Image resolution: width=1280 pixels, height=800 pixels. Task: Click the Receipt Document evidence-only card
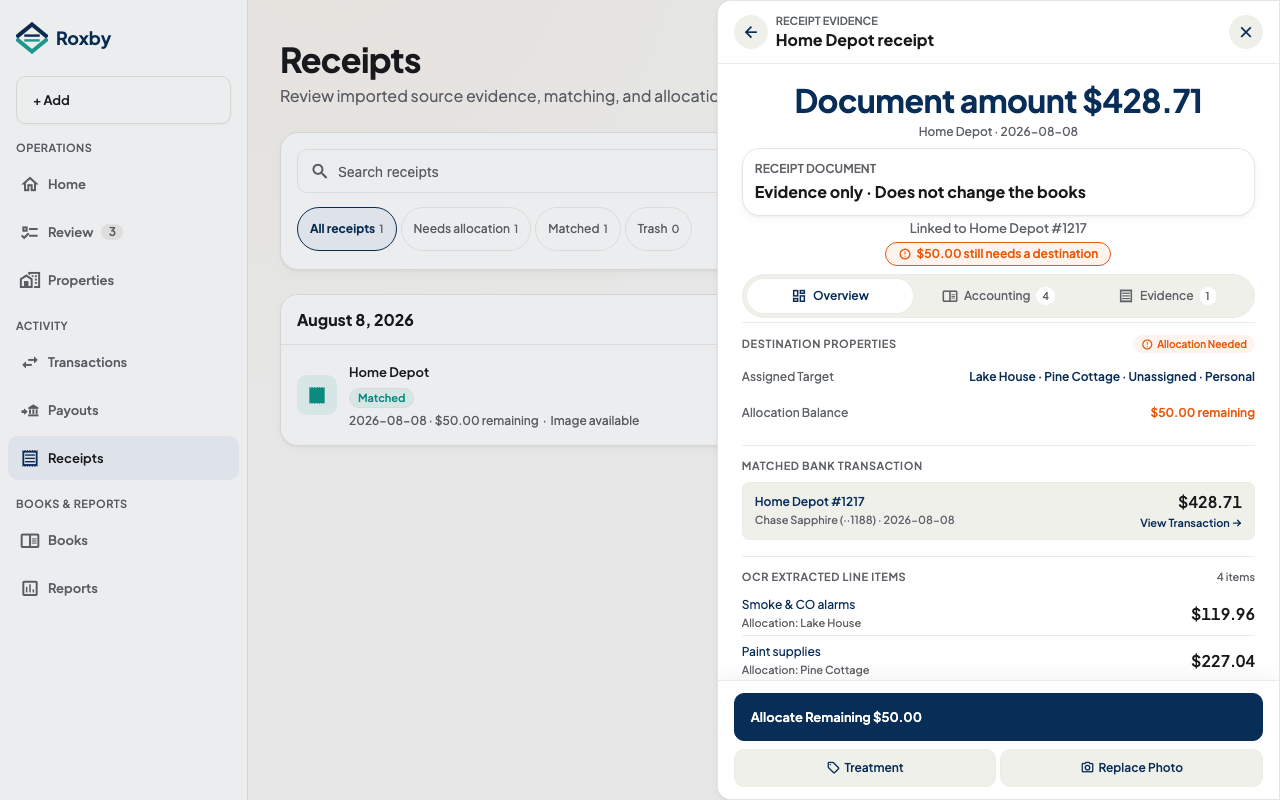[998, 182]
